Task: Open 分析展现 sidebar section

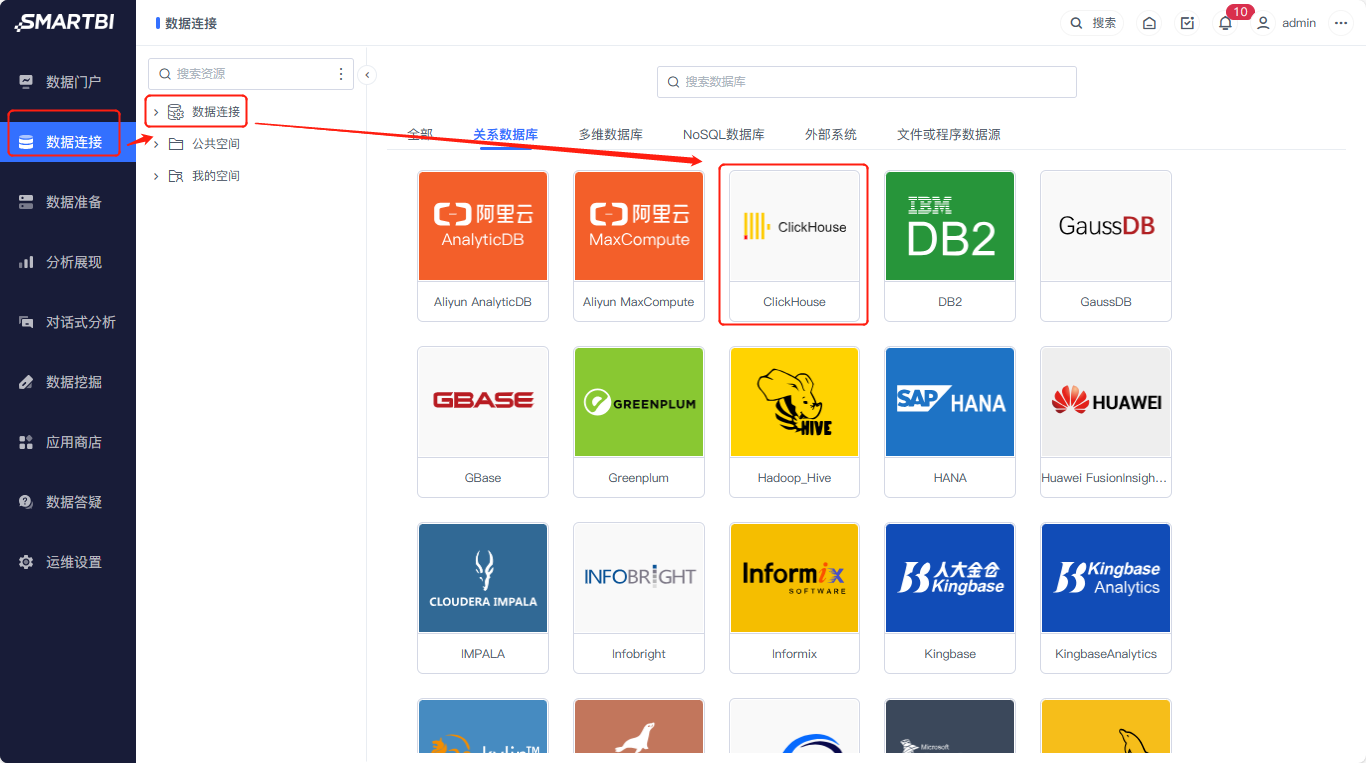Action: tap(68, 262)
